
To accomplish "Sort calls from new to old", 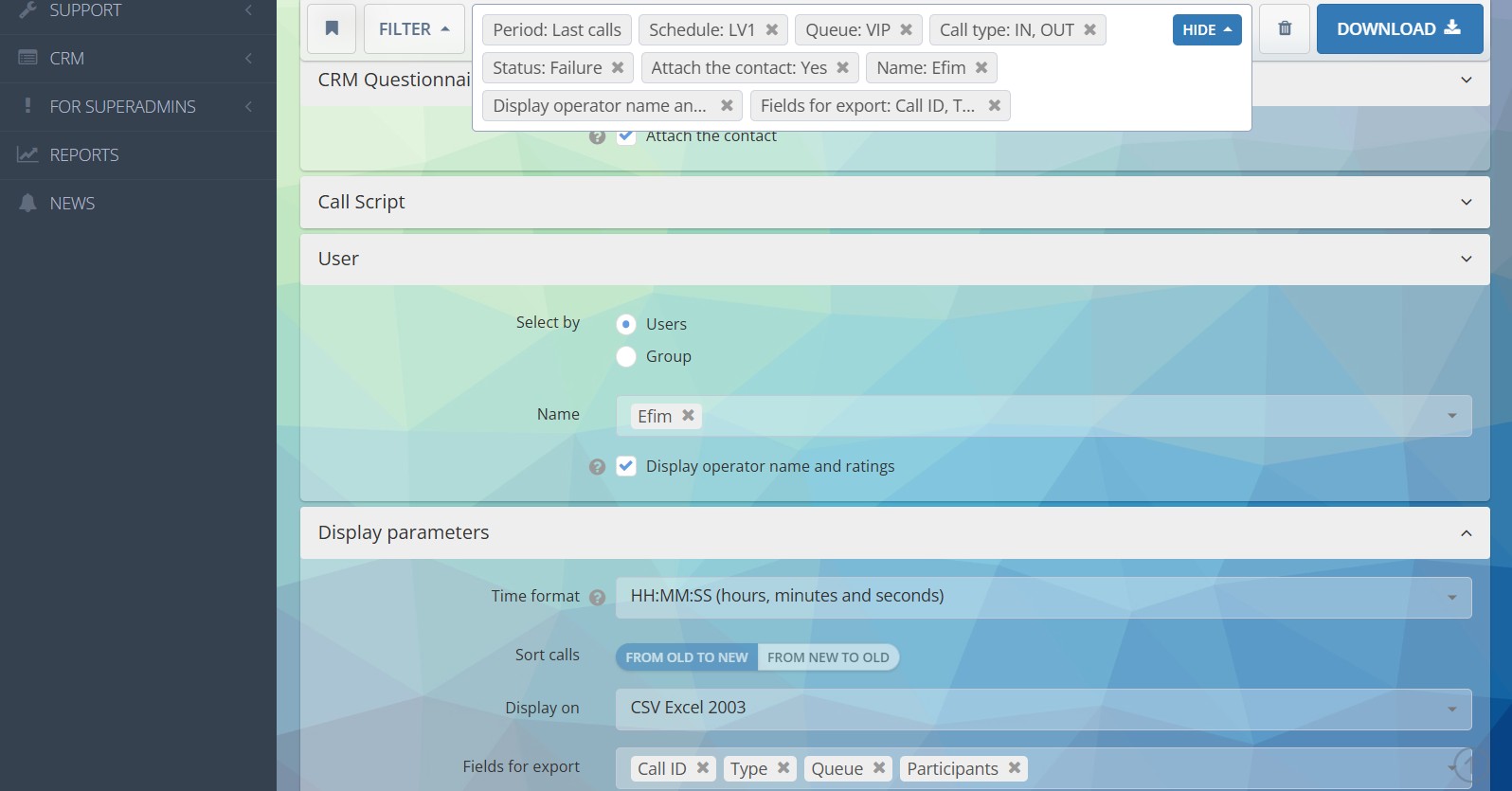I will point(828,656).
